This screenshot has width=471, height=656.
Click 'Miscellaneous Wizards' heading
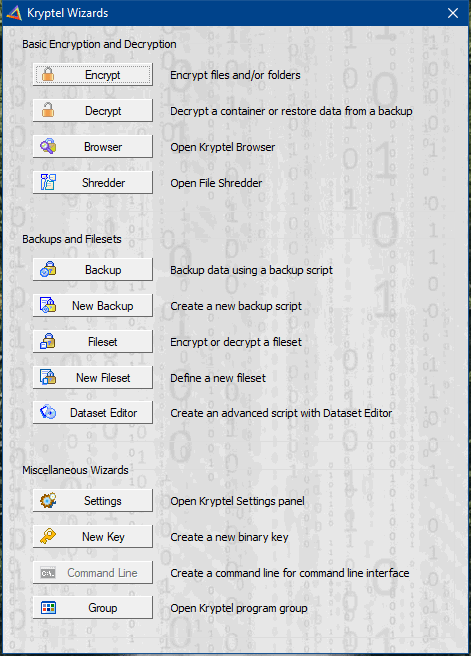point(75,470)
